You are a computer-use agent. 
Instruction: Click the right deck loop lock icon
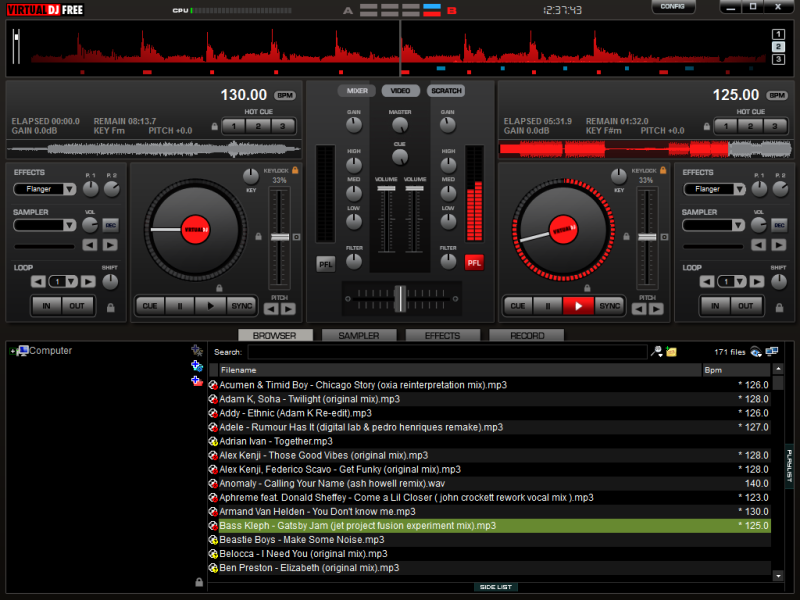pyautogui.click(x=780, y=308)
